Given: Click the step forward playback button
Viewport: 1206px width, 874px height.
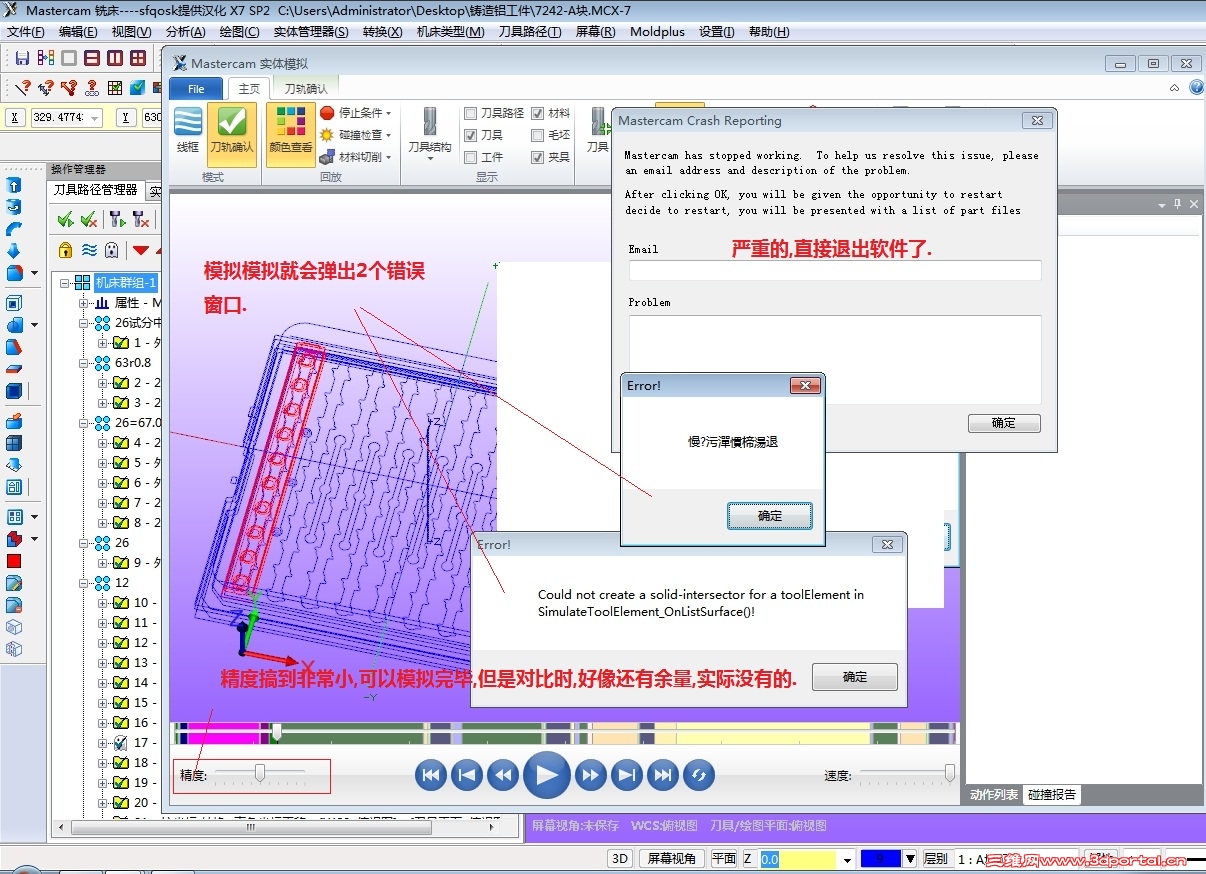Looking at the screenshot, I should (x=627, y=774).
